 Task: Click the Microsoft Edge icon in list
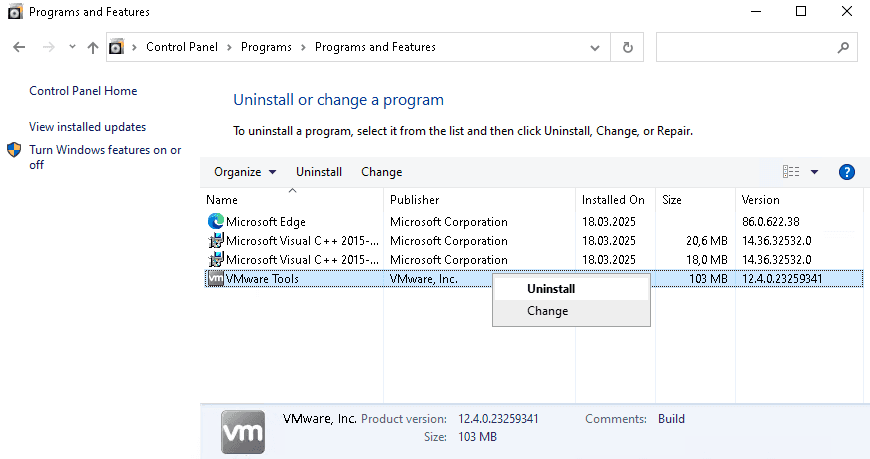[215, 221]
